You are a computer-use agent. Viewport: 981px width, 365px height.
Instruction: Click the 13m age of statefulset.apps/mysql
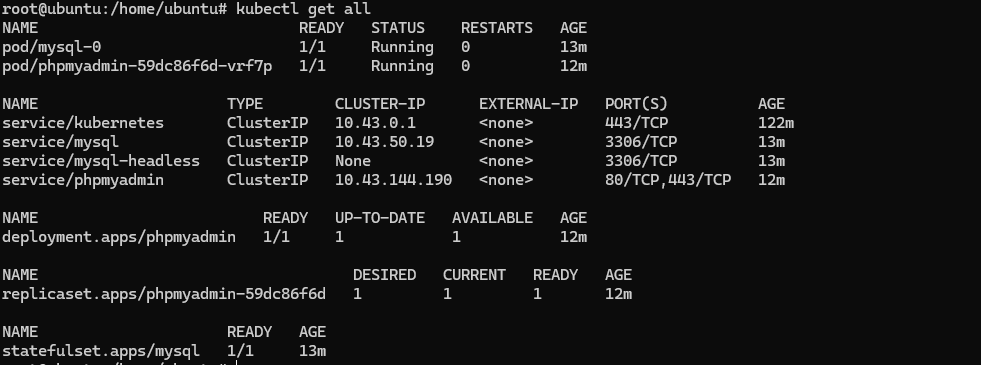tap(313, 351)
